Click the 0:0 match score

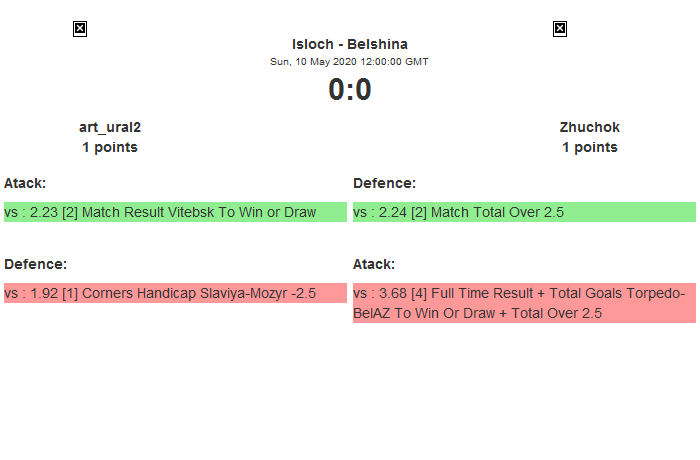coord(349,90)
